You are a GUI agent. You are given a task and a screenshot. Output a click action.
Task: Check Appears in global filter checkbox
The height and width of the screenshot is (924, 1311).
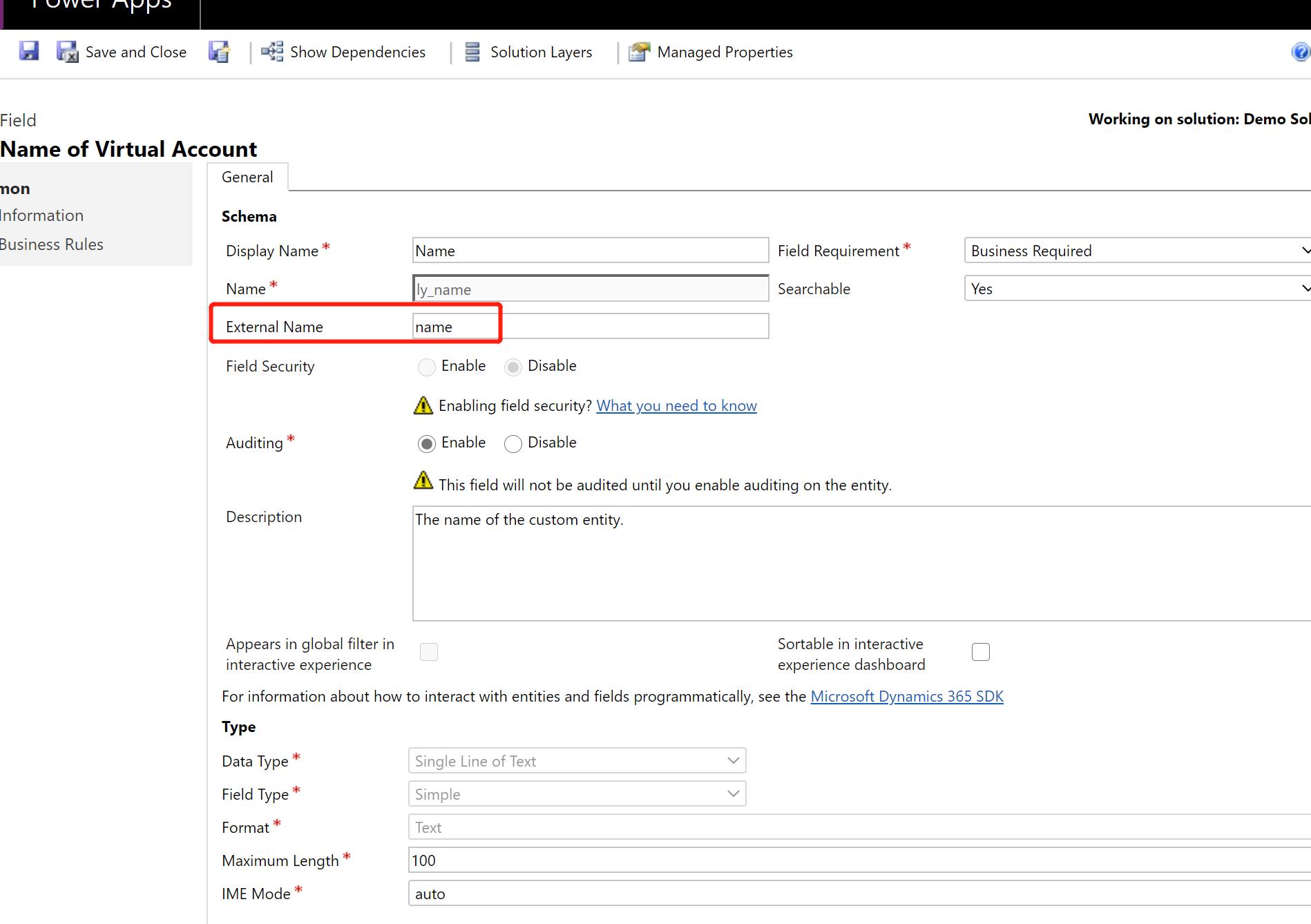[x=429, y=652]
